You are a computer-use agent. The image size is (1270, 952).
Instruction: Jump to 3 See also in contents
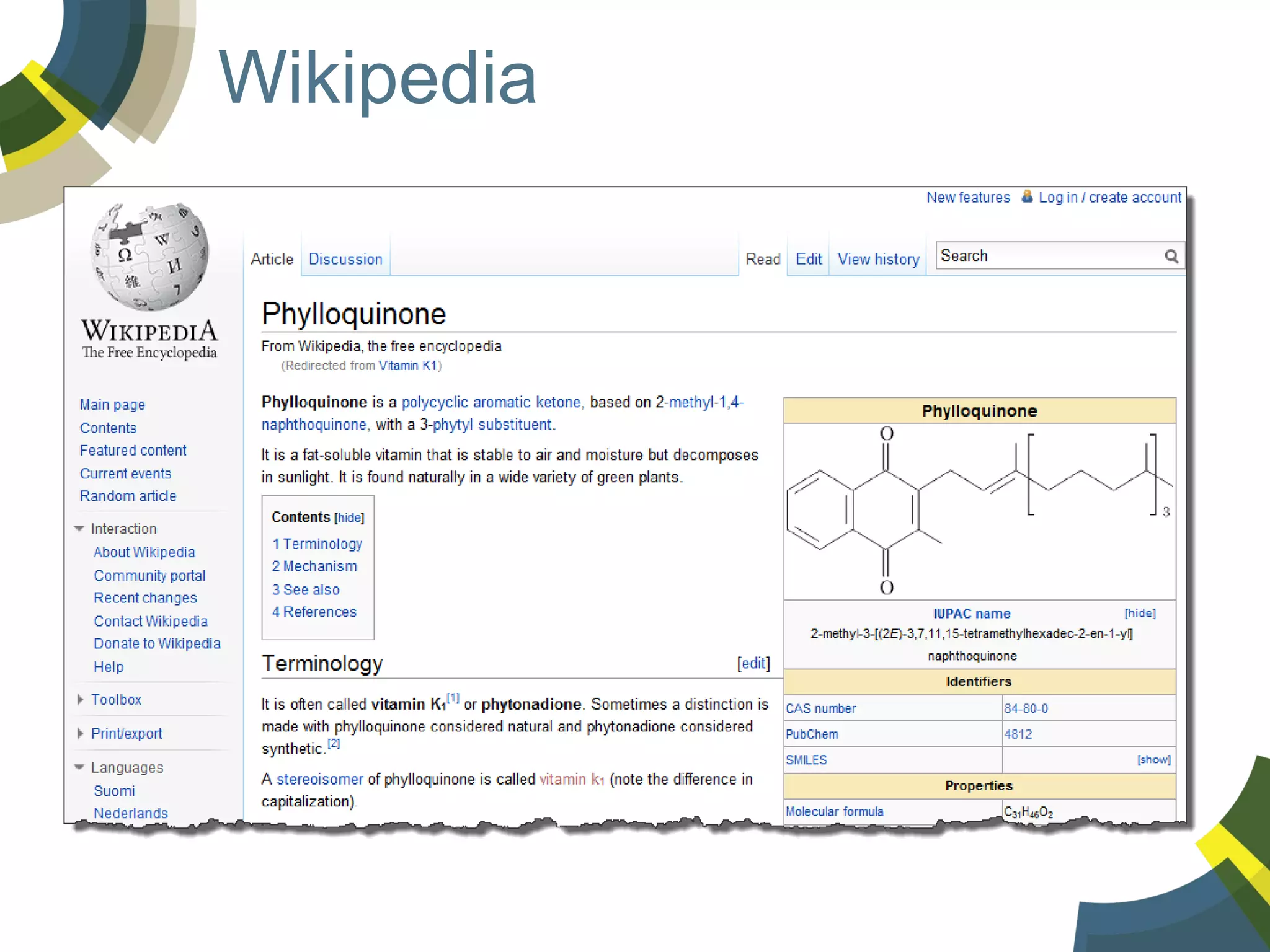click(306, 589)
